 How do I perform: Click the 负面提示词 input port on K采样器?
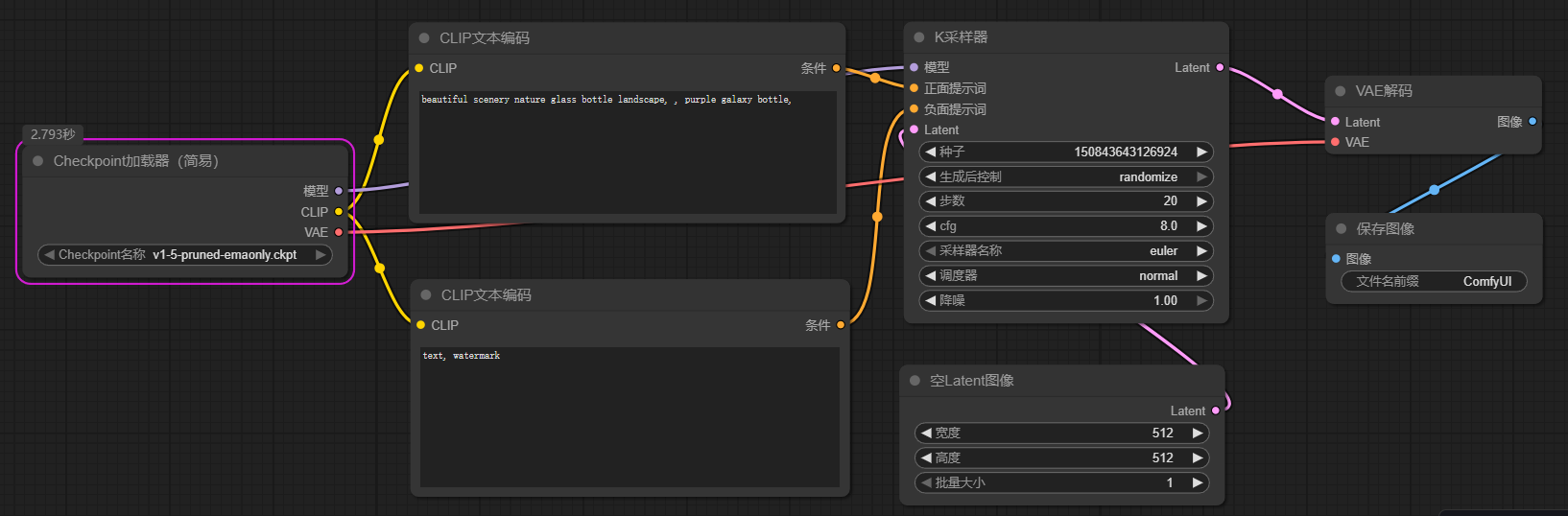[914, 109]
